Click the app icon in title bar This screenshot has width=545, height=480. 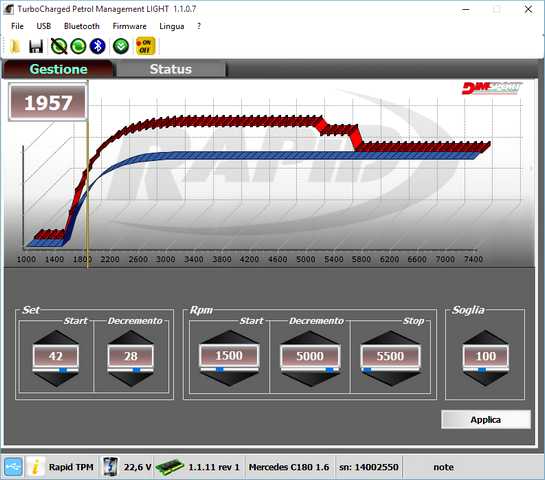pyautogui.click(x=8, y=9)
